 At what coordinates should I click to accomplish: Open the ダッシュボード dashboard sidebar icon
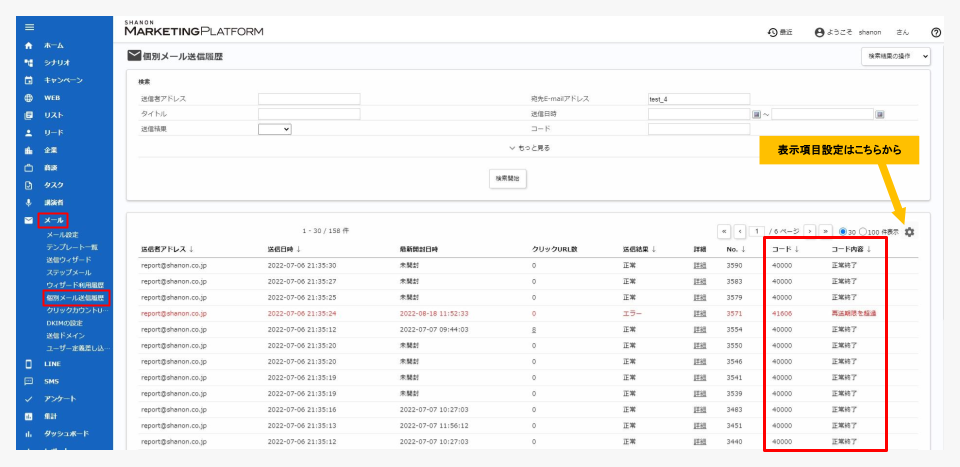28,433
